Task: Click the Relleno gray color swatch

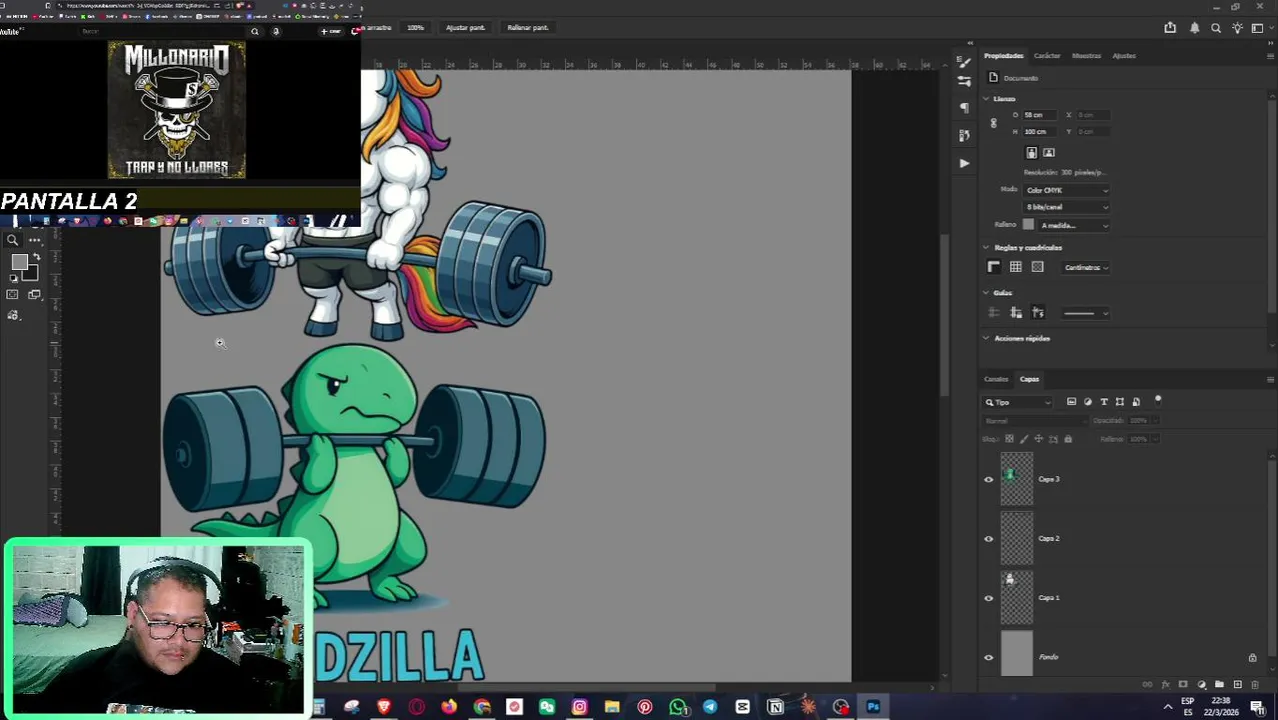Action: coord(1028,225)
